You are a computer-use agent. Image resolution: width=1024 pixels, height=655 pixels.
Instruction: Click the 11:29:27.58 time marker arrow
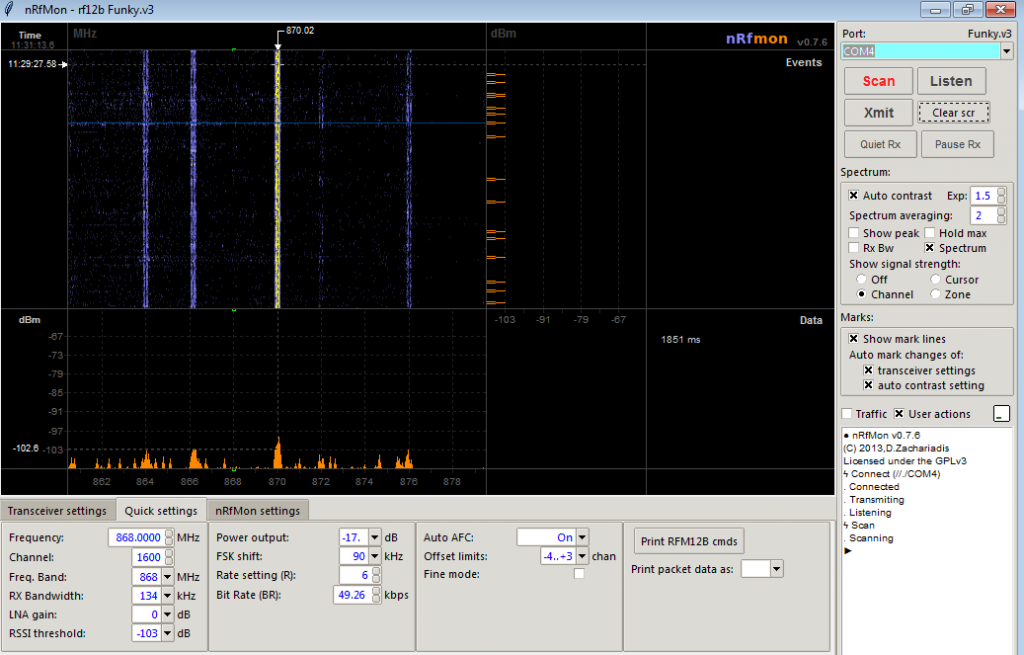(63, 64)
